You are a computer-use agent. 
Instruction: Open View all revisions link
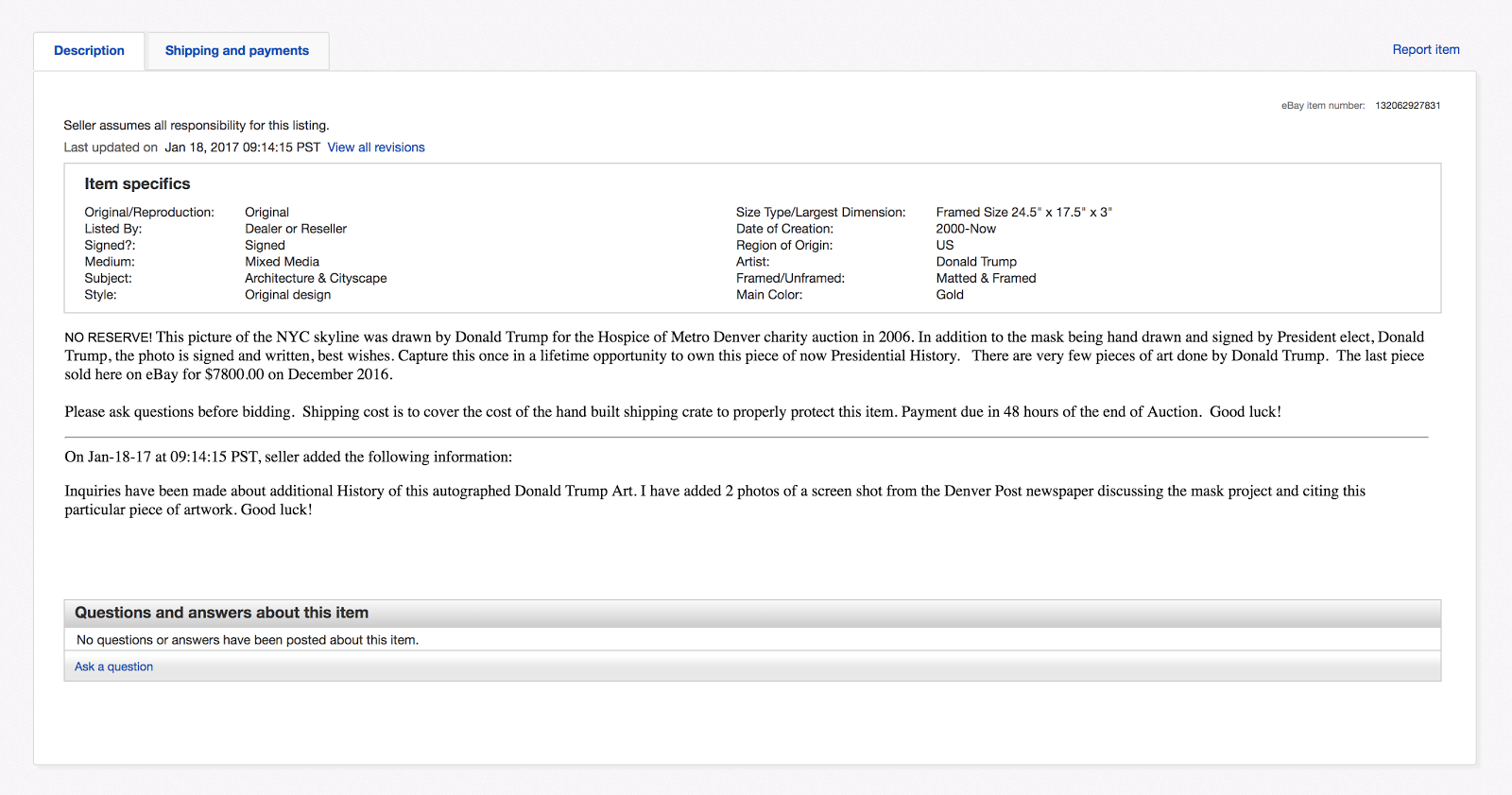[376, 147]
